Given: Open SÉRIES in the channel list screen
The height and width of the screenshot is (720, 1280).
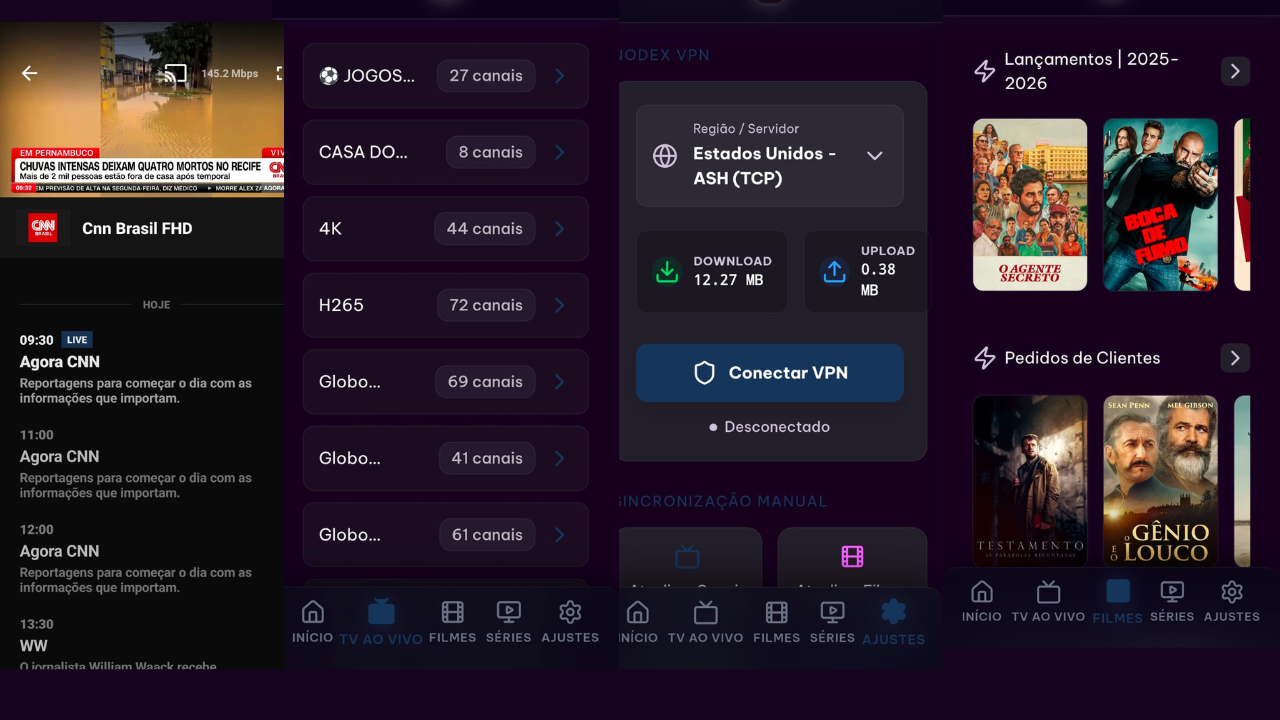Looking at the screenshot, I should 508,621.
